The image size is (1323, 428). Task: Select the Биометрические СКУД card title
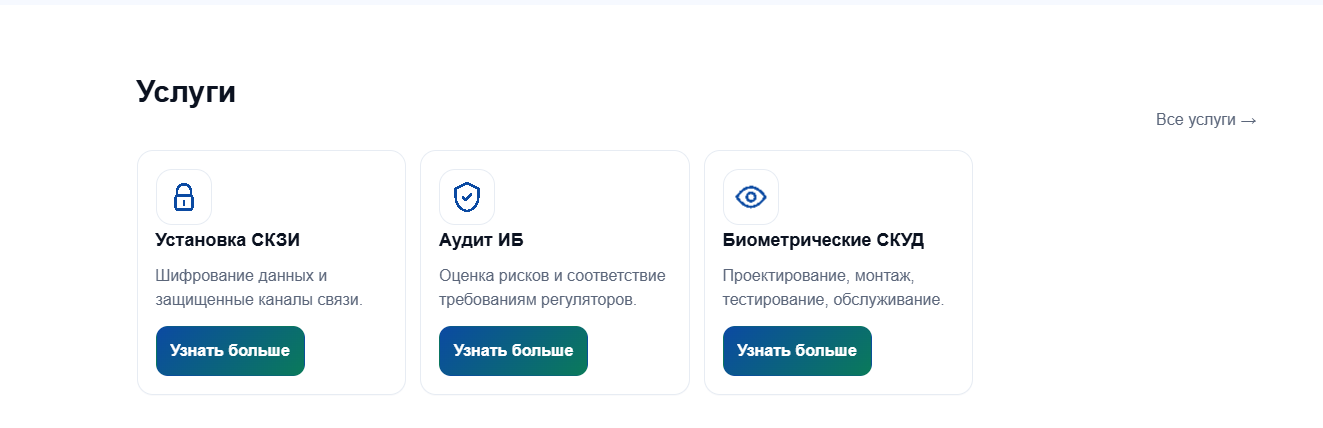(x=823, y=240)
